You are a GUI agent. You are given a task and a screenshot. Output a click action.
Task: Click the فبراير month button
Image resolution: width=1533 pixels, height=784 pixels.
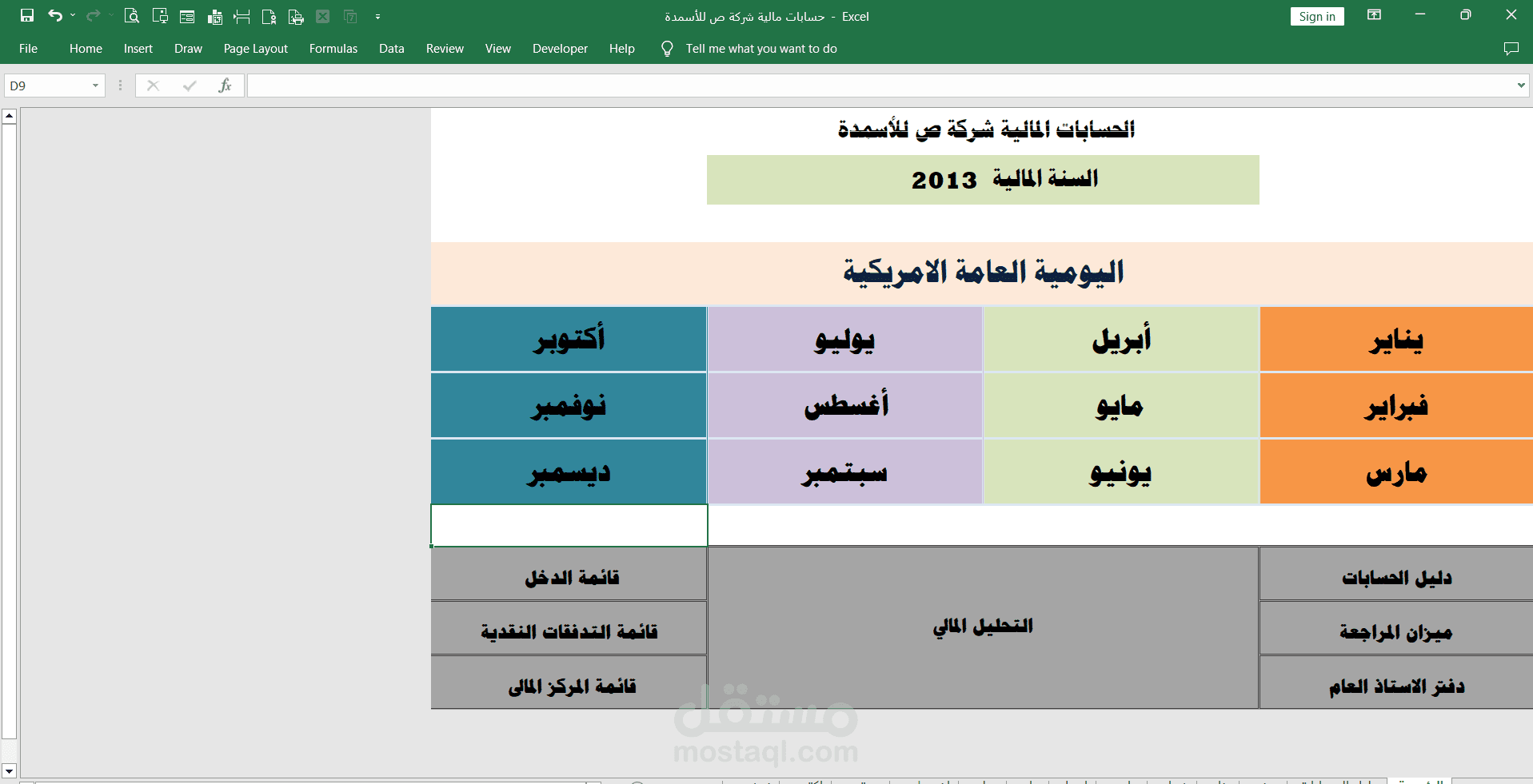(x=1396, y=405)
